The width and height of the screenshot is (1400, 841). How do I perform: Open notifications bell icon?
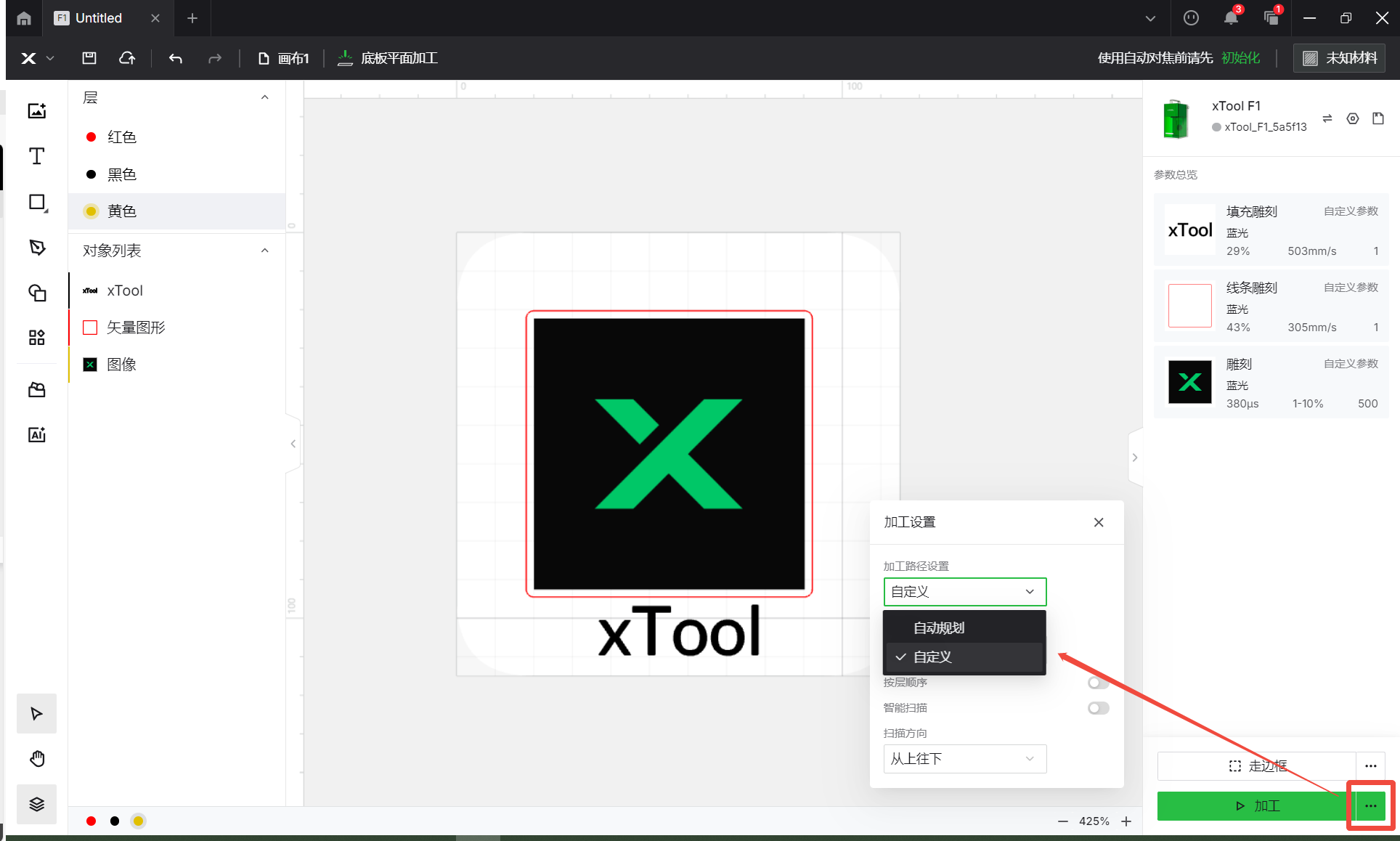(1232, 18)
